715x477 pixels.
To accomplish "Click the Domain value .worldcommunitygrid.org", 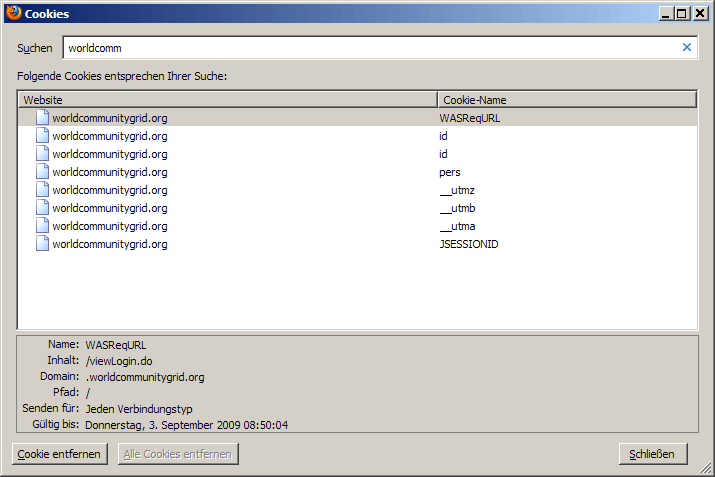I will pyautogui.click(x=145, y=377).
